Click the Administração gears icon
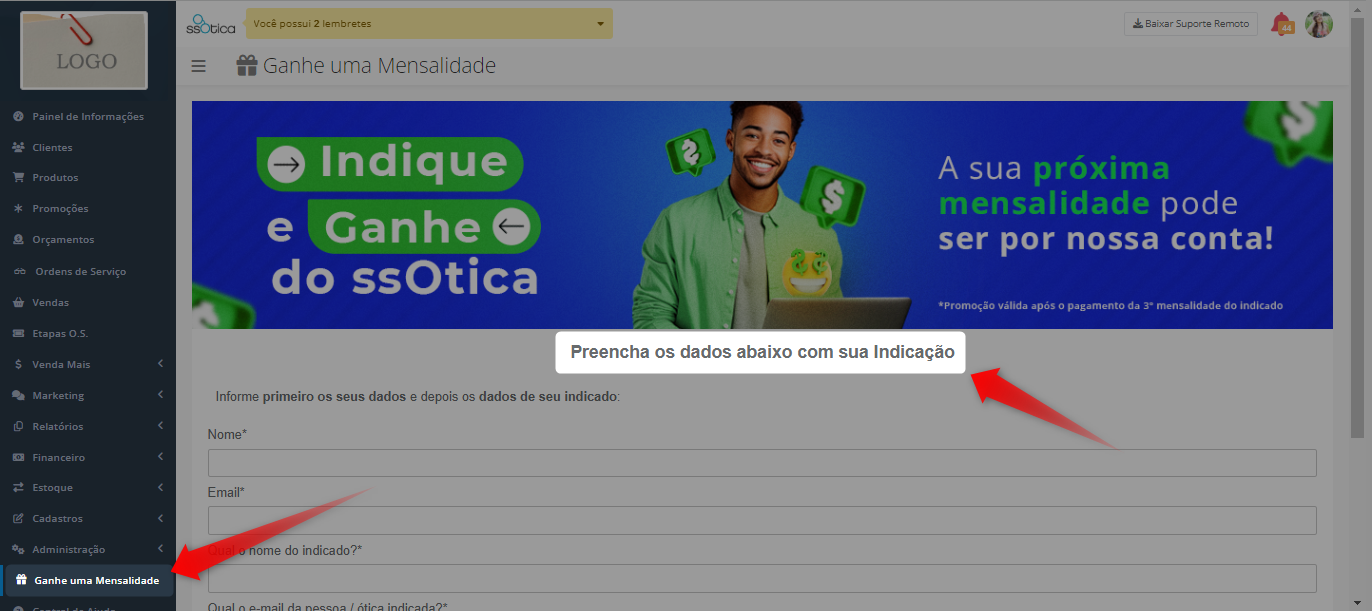The image size is (1372, 611). [x=18, y=549]
